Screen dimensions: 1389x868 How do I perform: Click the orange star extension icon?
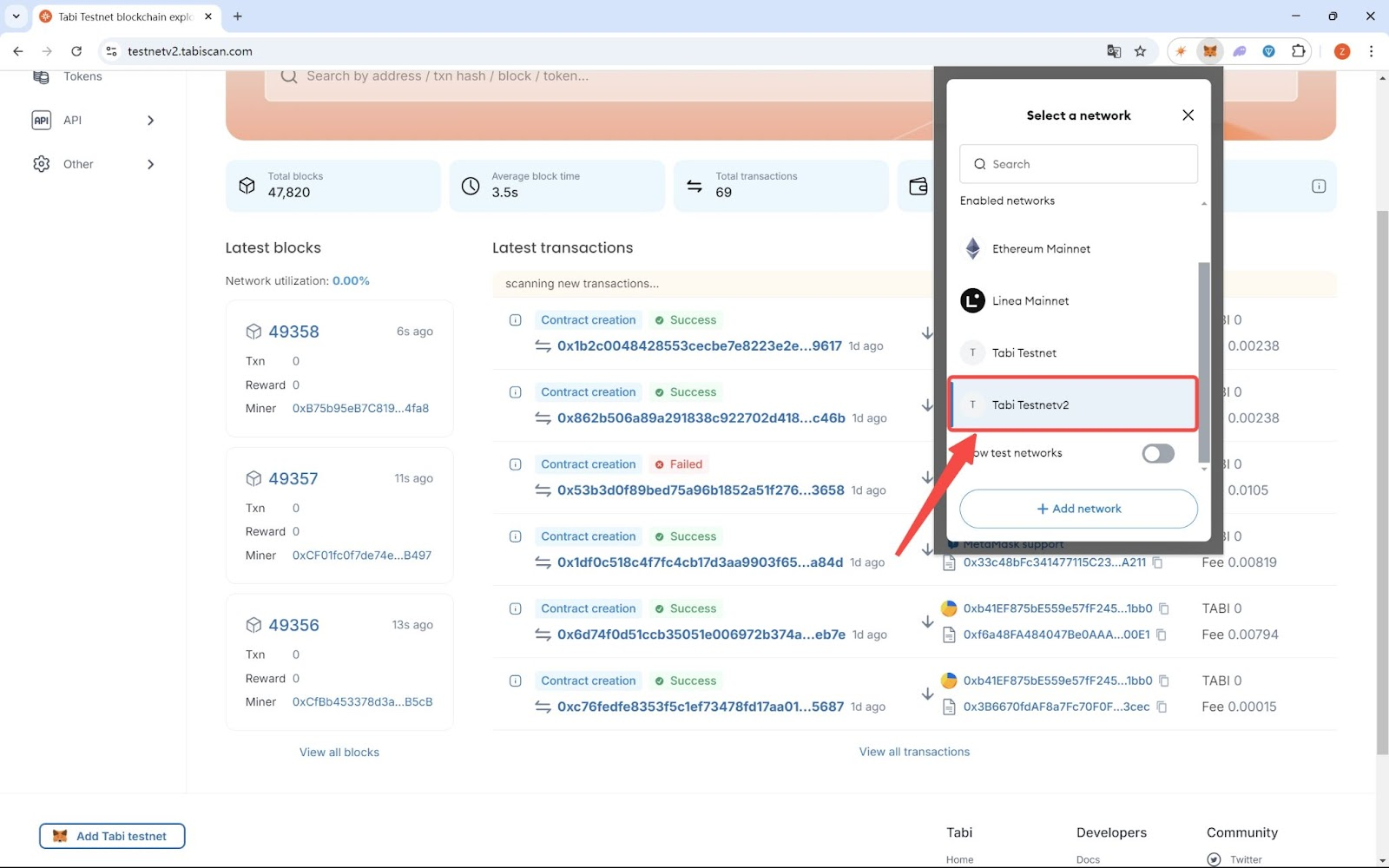coord(1181,51)
